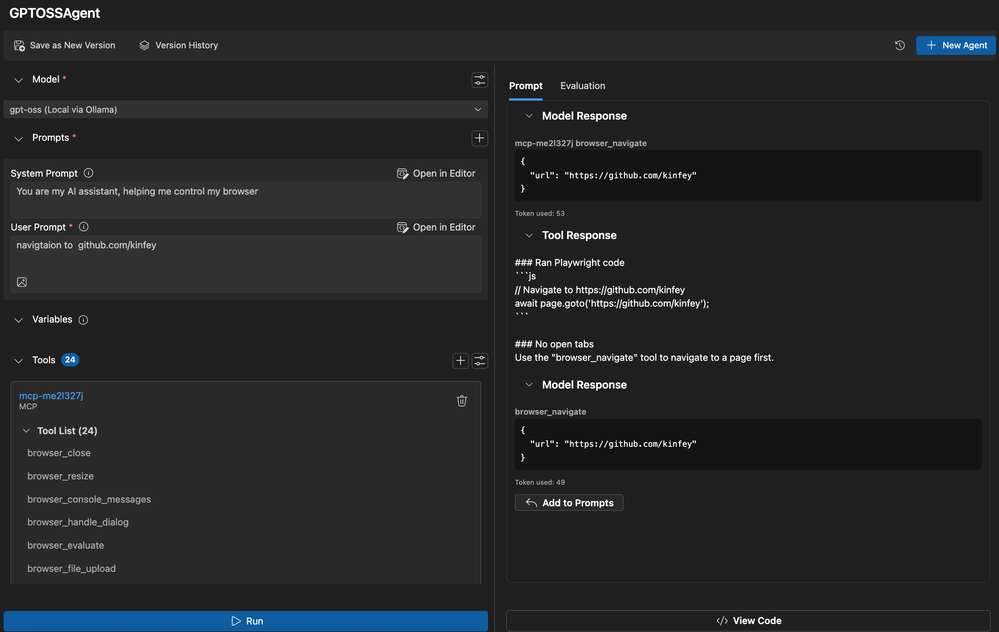This screenshot has height=632, width=999.
Task: Click User Prompt info icon
Action: (83, 227)
